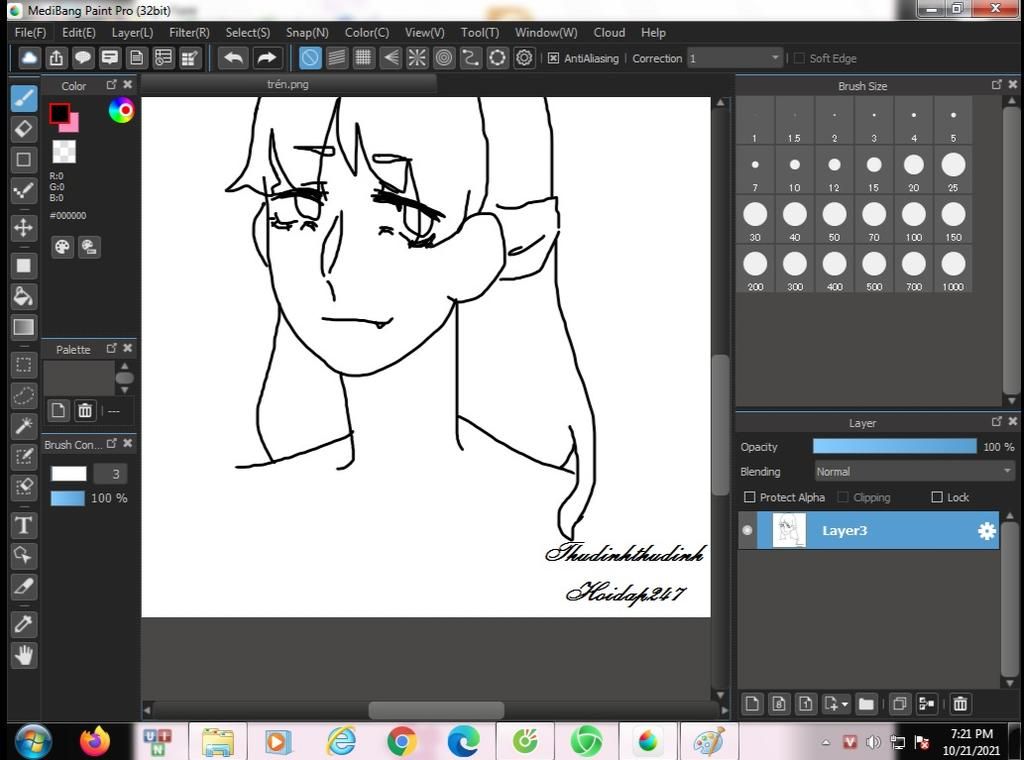This screenshot has height=760, width=1024.
Task: Open the Blending mode dropdown
Action: click(x=914, y=472)
